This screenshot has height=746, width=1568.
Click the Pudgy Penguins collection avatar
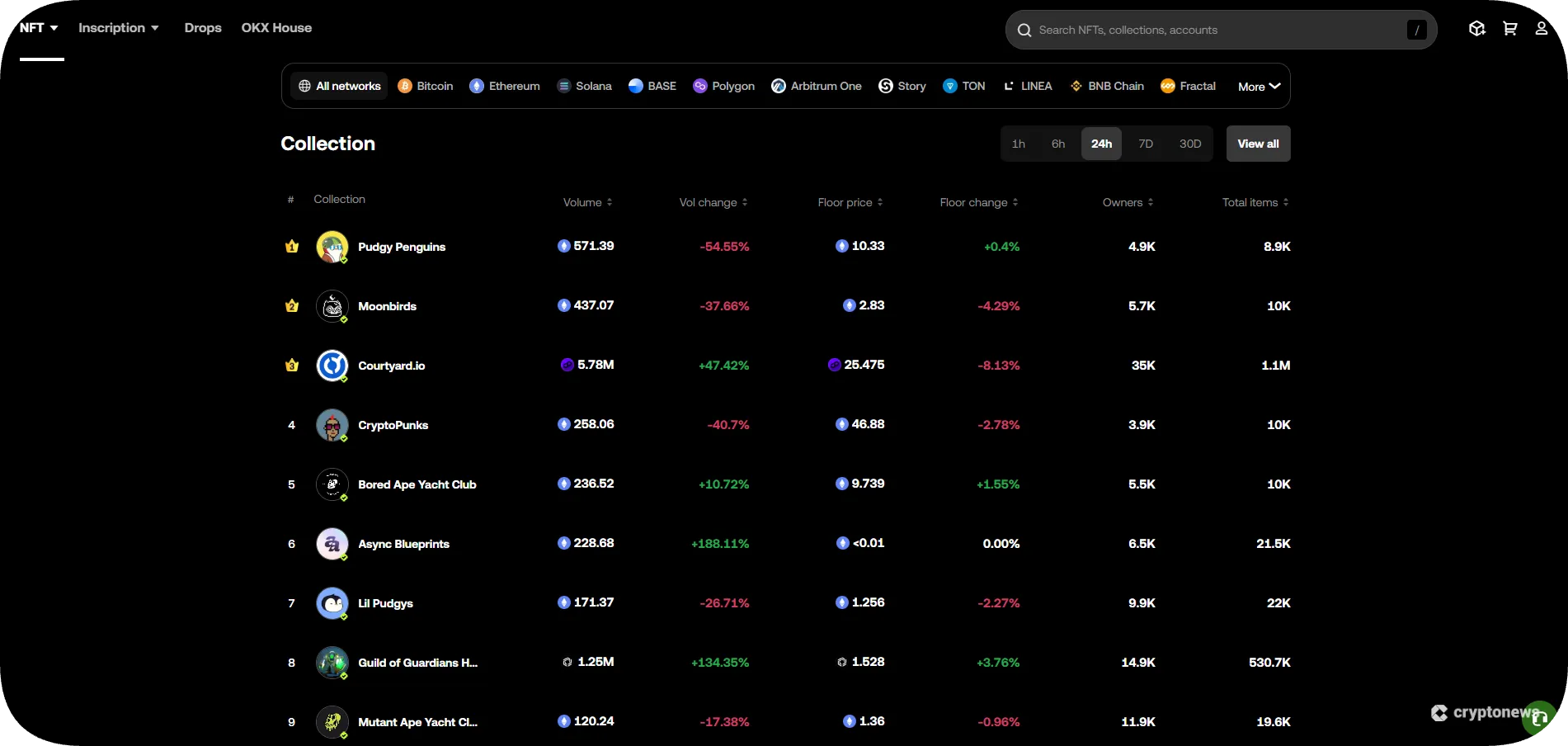[x=332, y=246]
